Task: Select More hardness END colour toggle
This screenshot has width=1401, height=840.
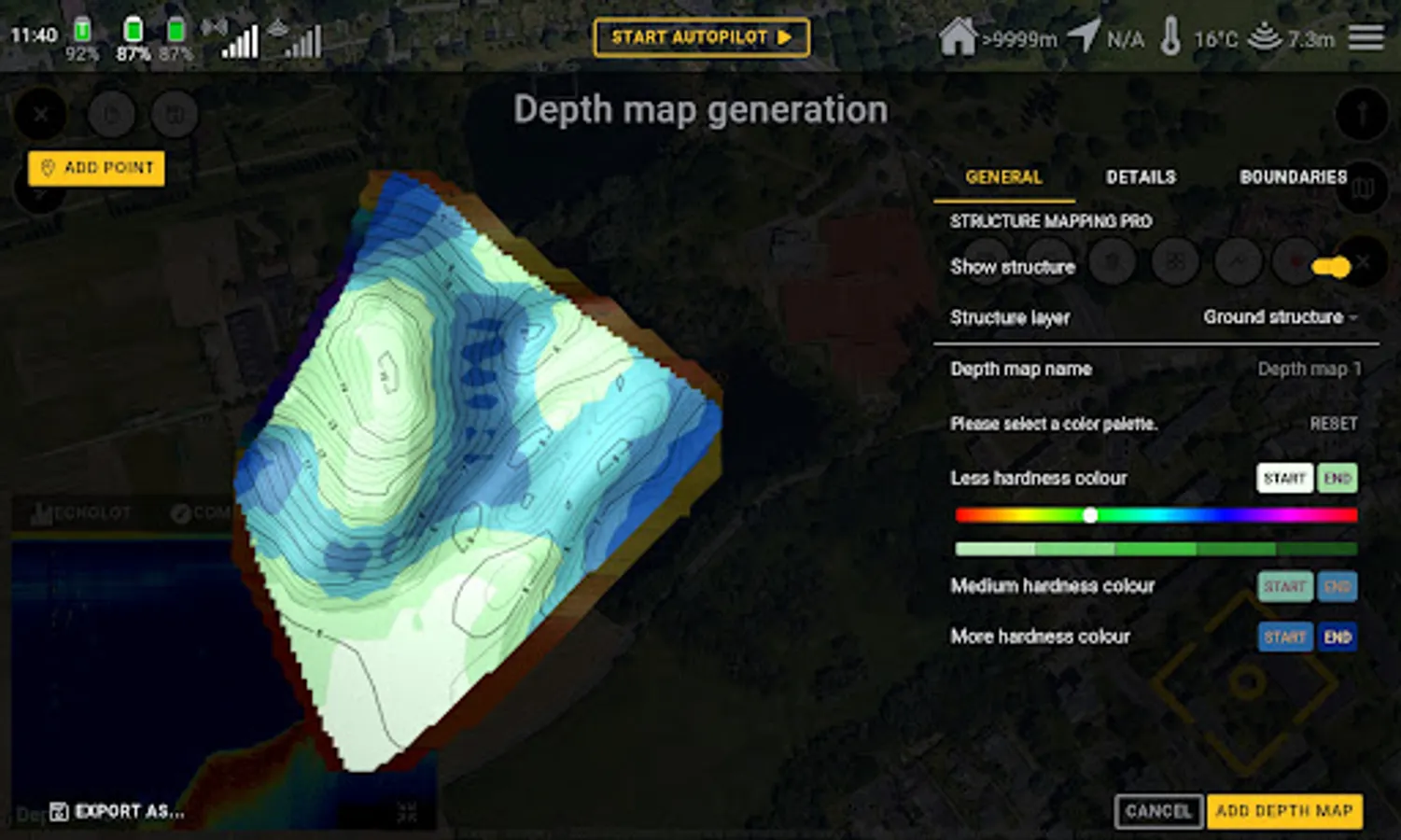Action: coord(1338,637)
